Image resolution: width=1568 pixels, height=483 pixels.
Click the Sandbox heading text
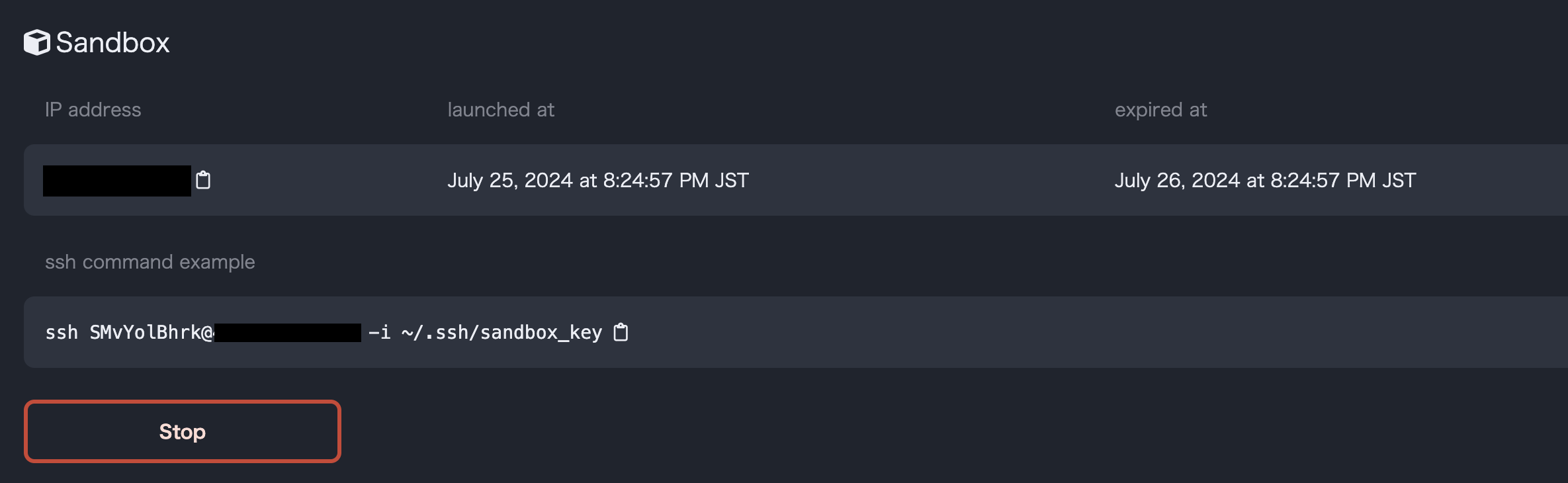click(x=112, y=42)
